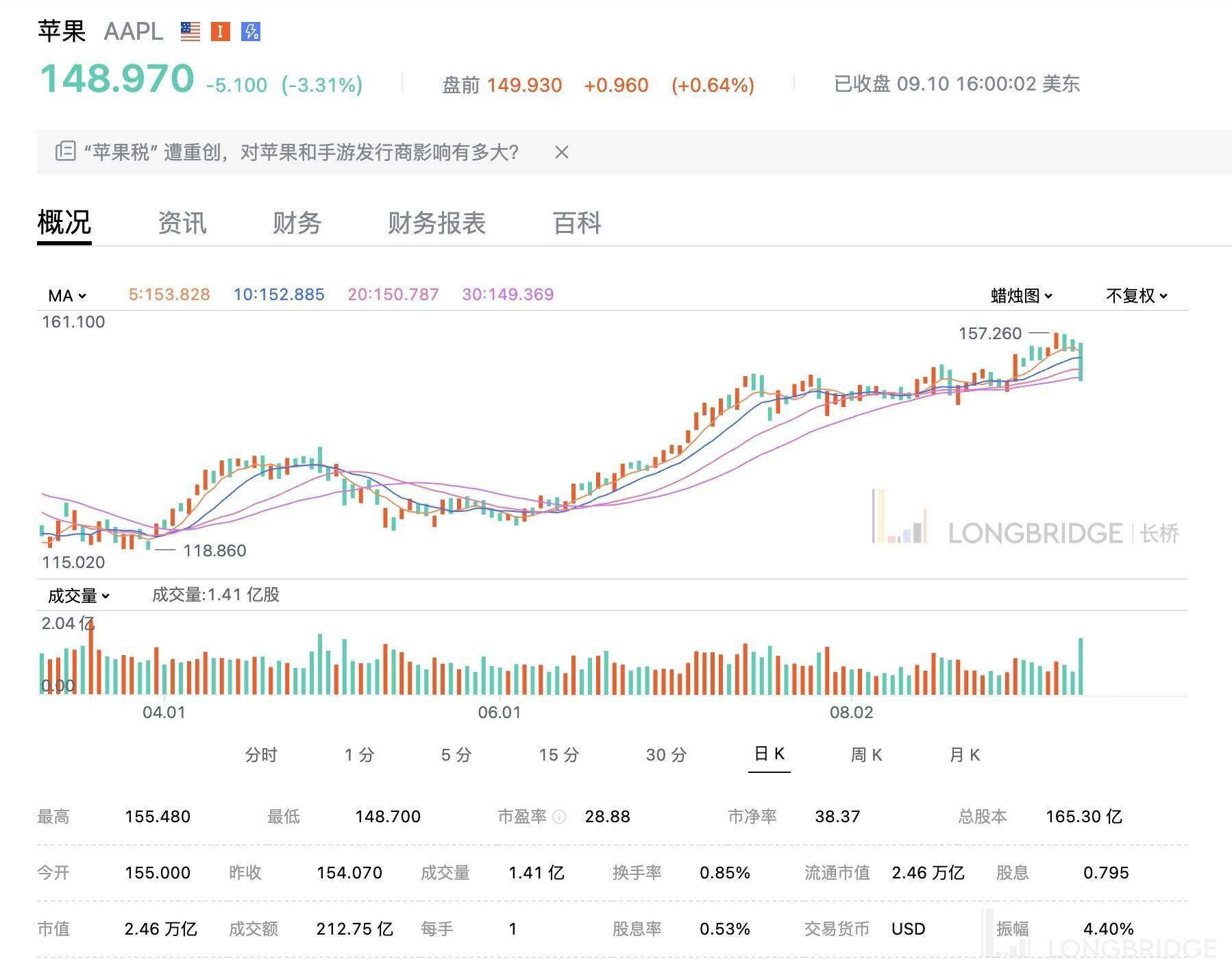Click the 04.01 date axis label

pos(164,712)
